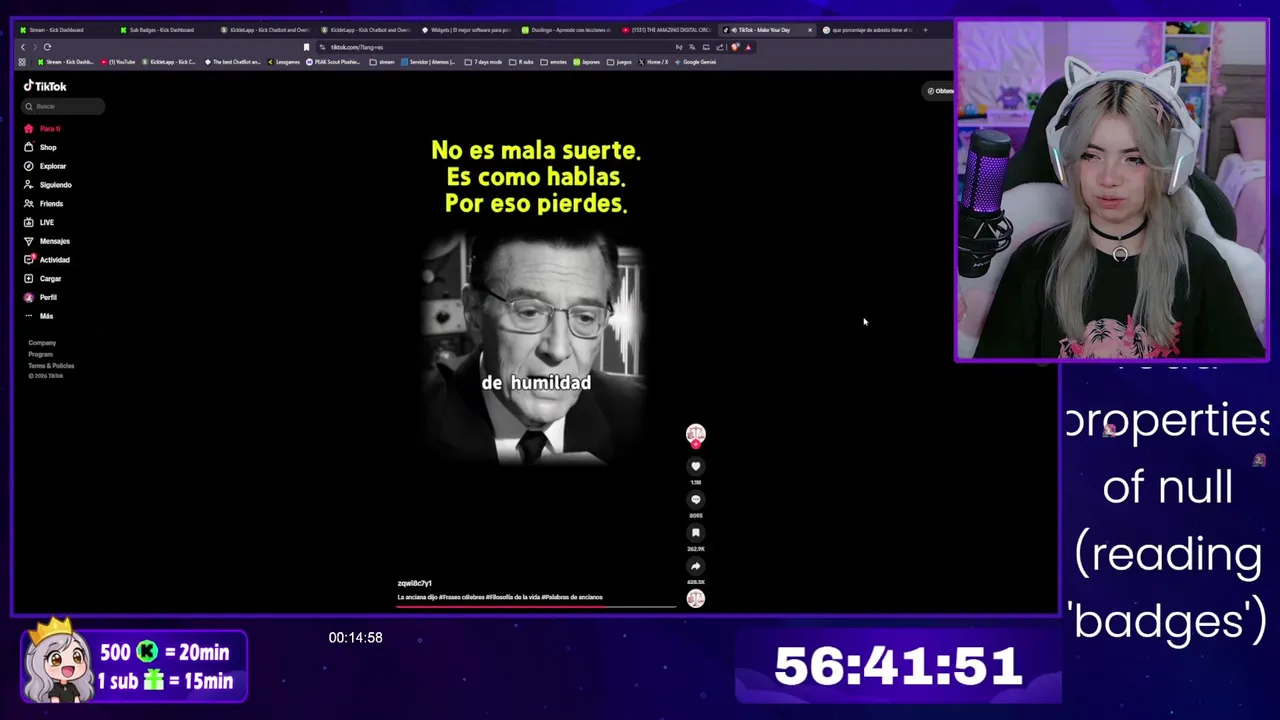Open the PEAK Scout Plushie bookmark
1280x720 pixels.
point(334,62)
